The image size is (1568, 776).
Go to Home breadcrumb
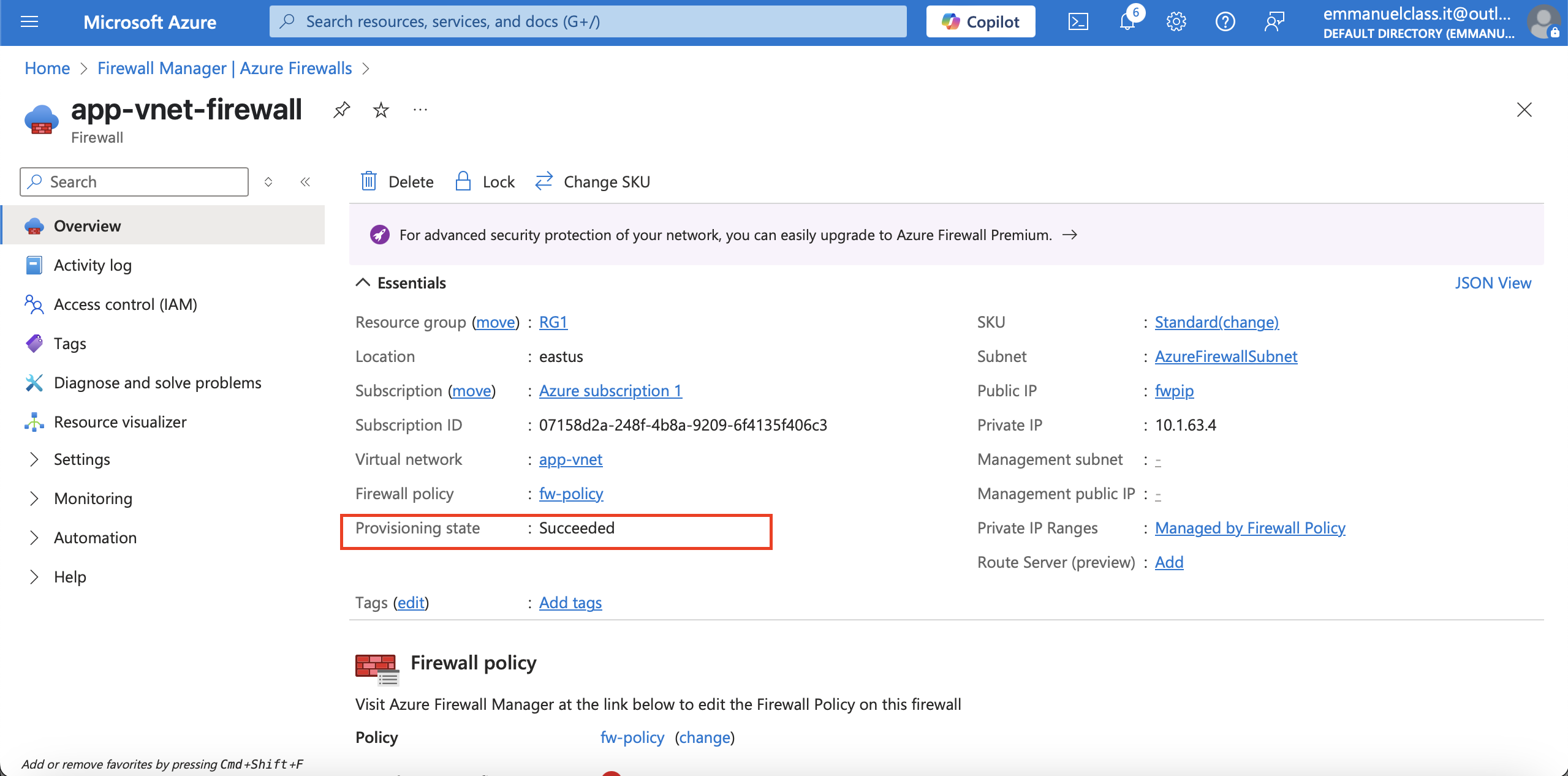coord(47,68)
